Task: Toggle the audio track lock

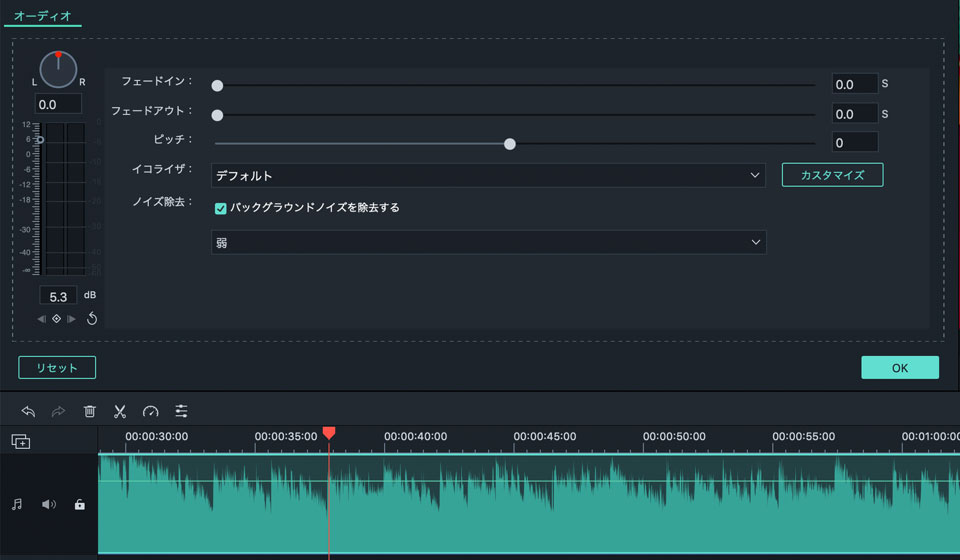Action: click(x=80, y=504)
